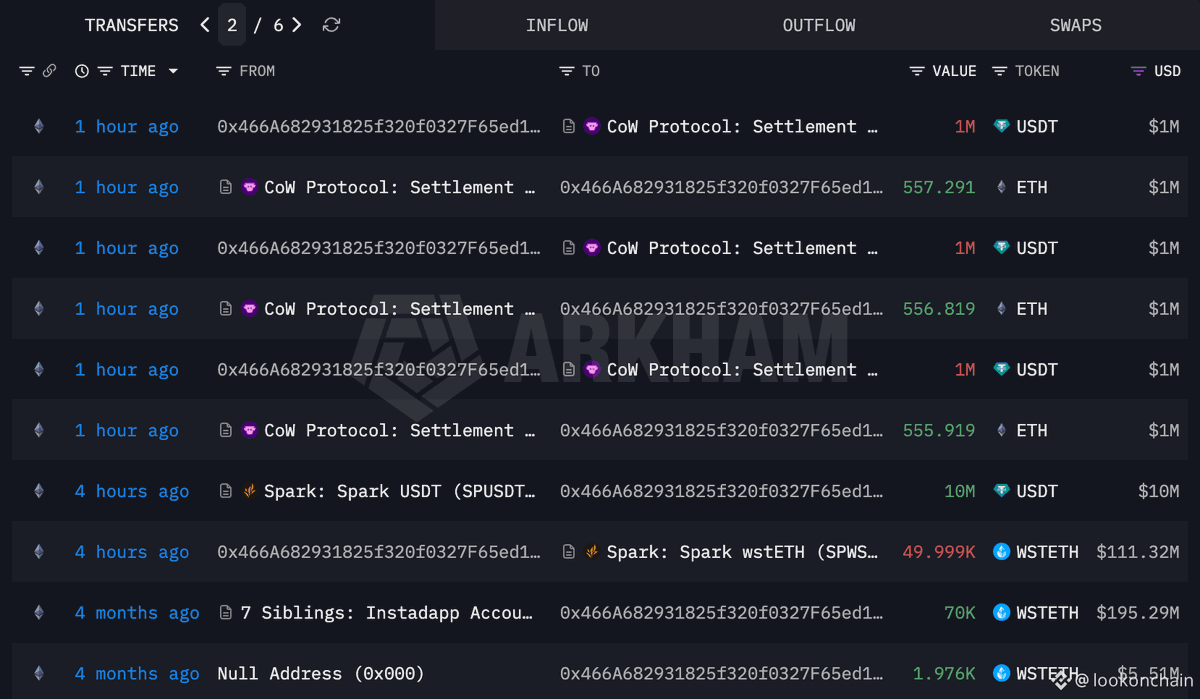Go to previous transfers page
Image resolution: width=1200 pixels, height=699 pixels.
tap(205, 25)
